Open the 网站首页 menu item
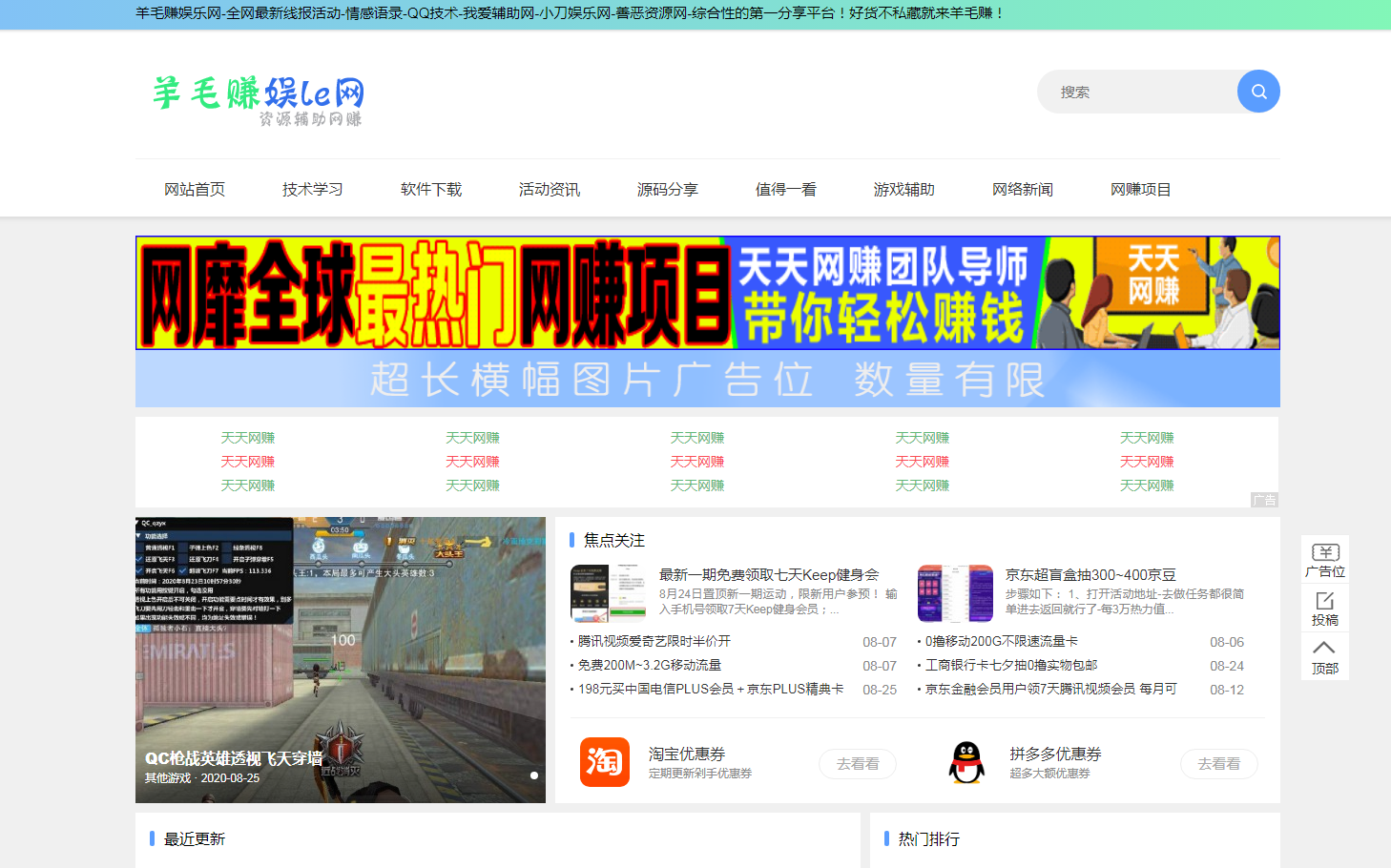Image resolution: width=1391 pixels, height=868 pixels. (x=195, y=189)
